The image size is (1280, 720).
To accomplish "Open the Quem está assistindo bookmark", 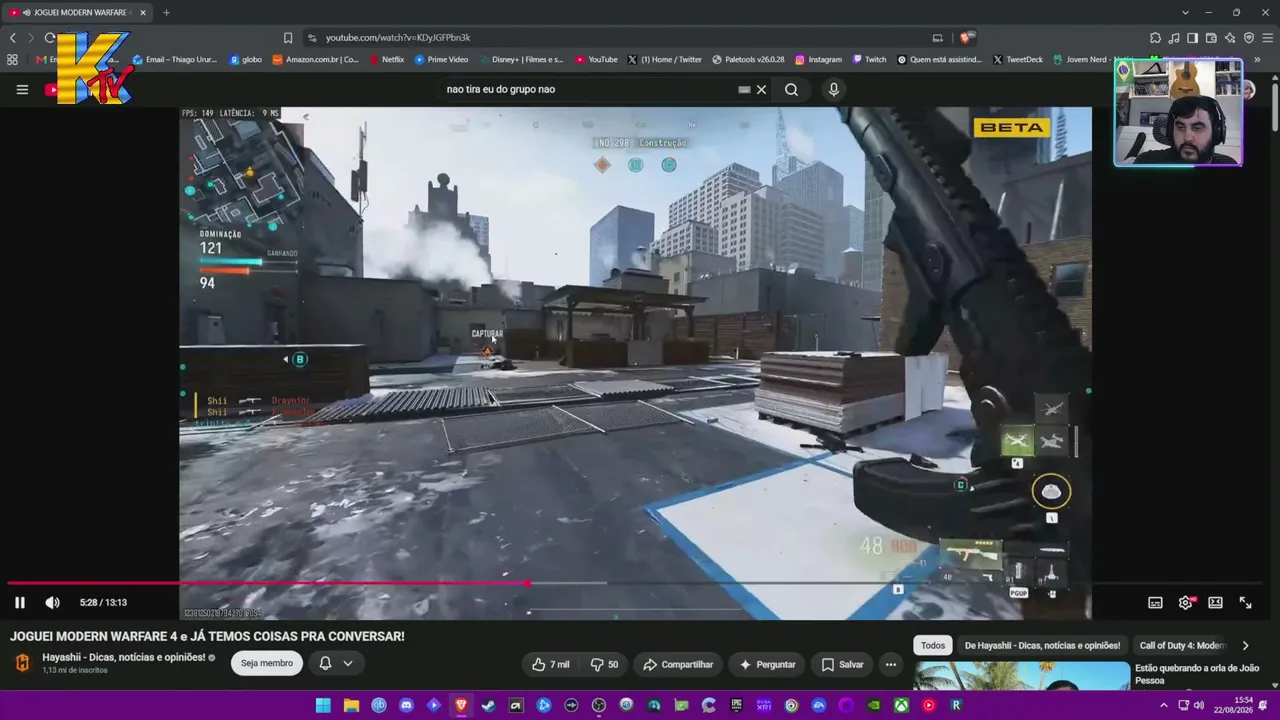I will coord(939,59).
